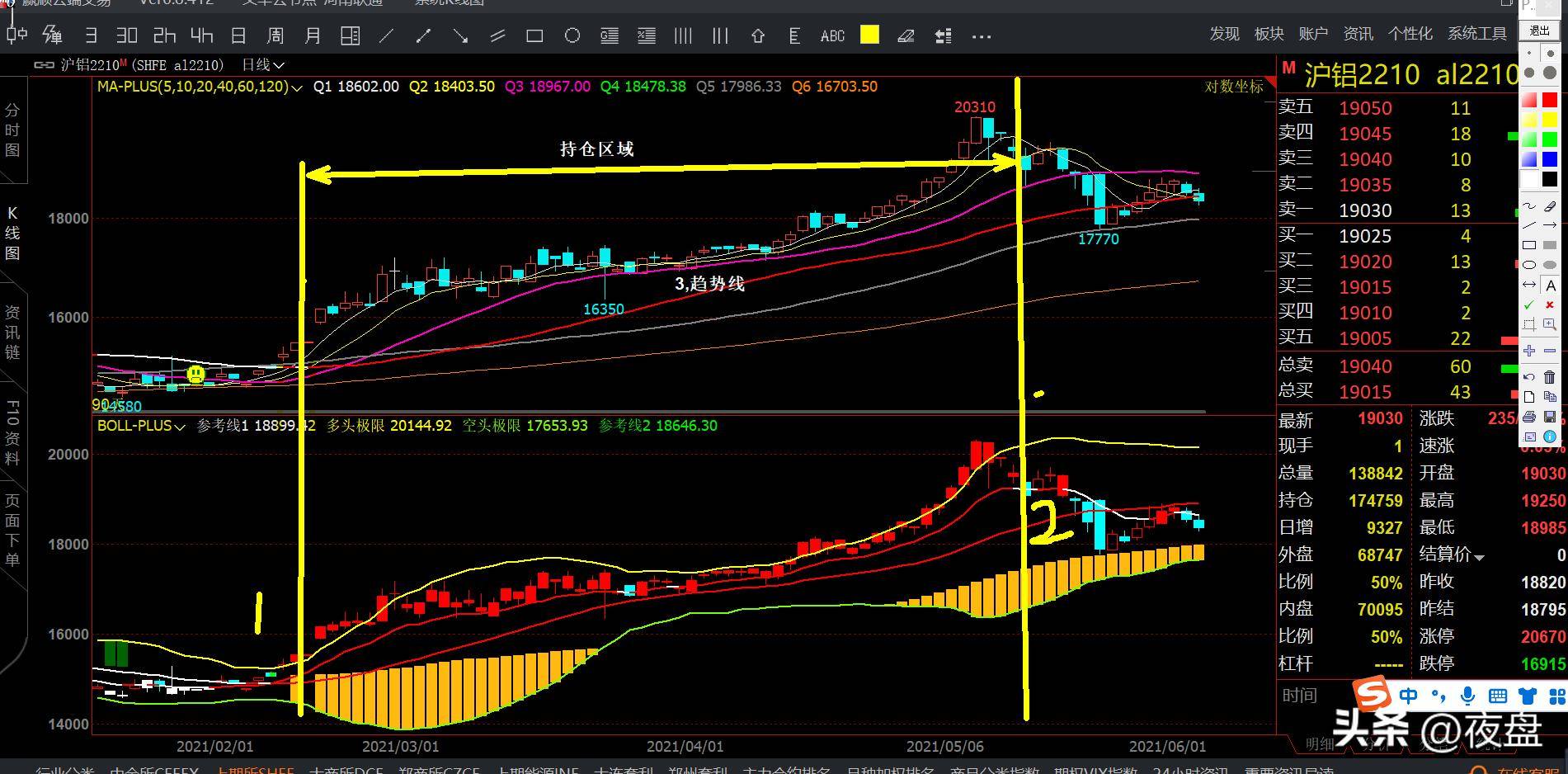This screenshot has width=1568, height=774.
Task: Select the ABC text annotation tool
Action: point(832,35)
